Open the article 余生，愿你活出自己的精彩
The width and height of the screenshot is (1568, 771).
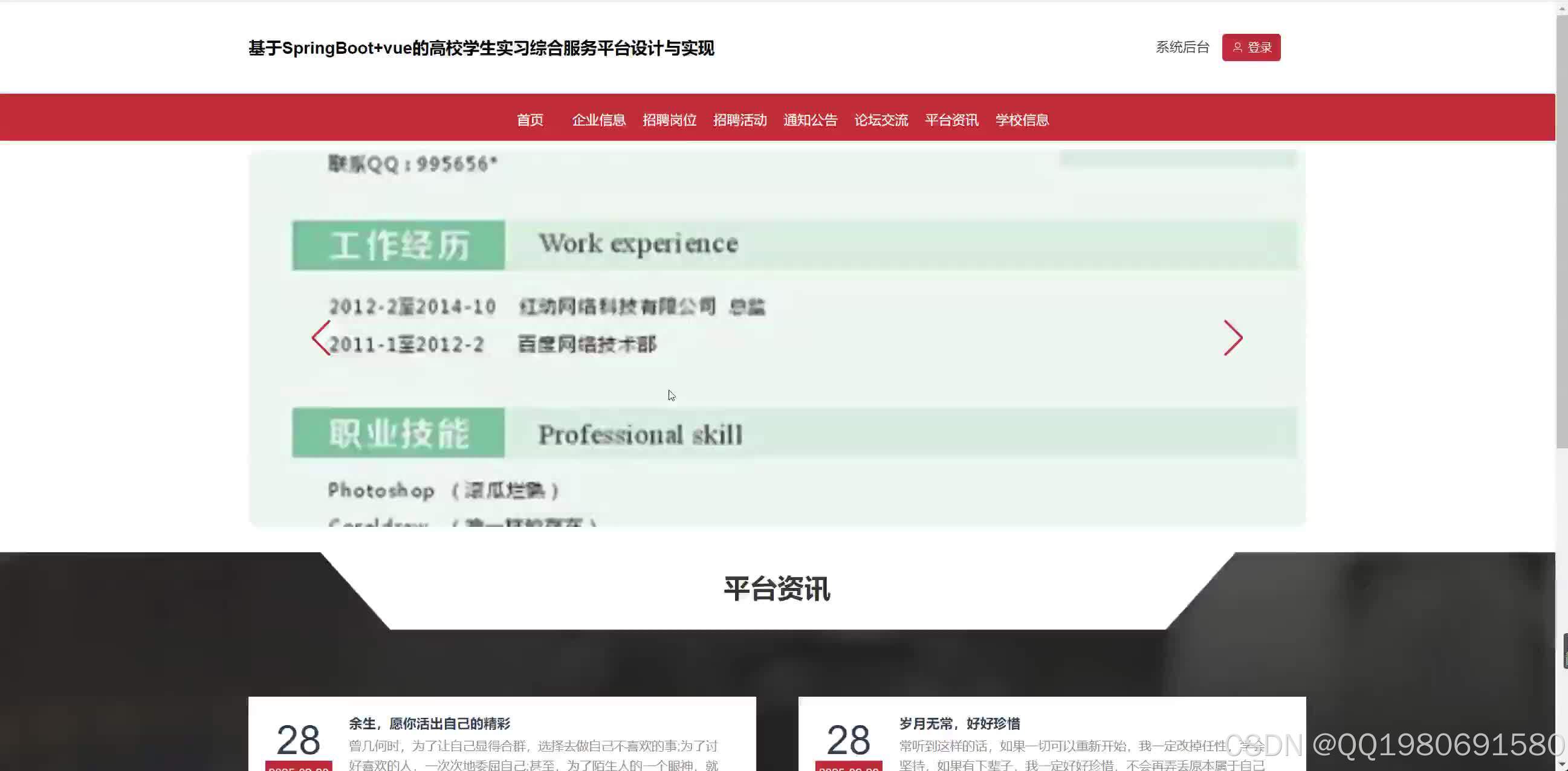click(x=429, y=723)
